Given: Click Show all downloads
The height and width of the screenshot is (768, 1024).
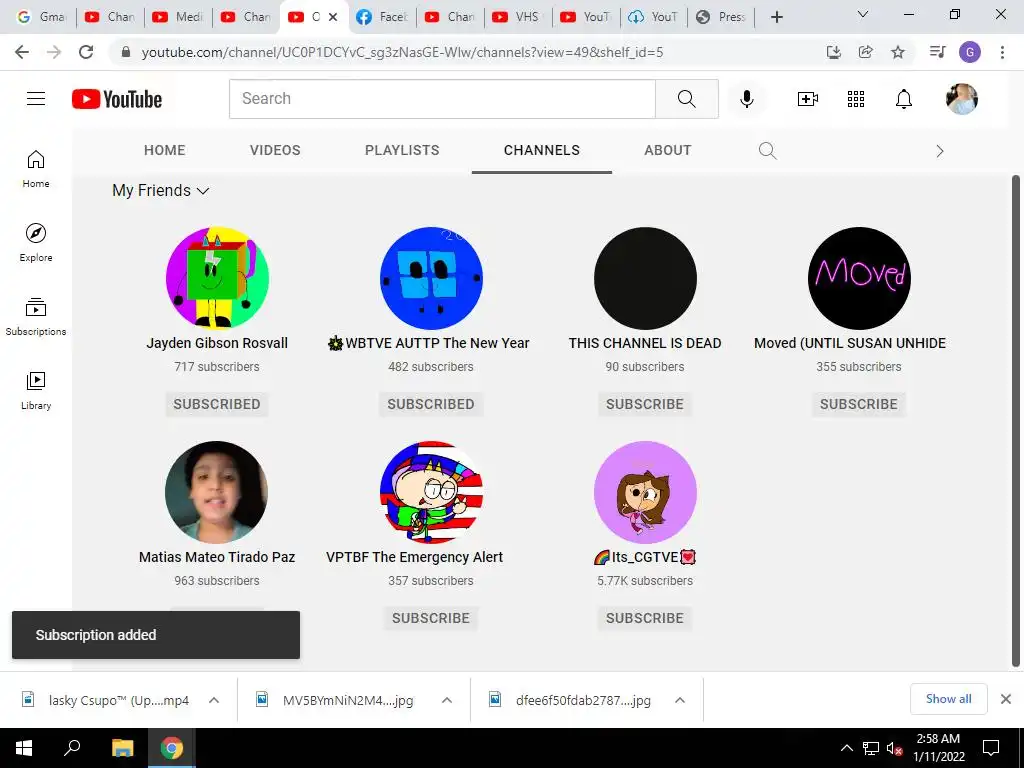Looking at the screenshot, I should click(948, 699).
